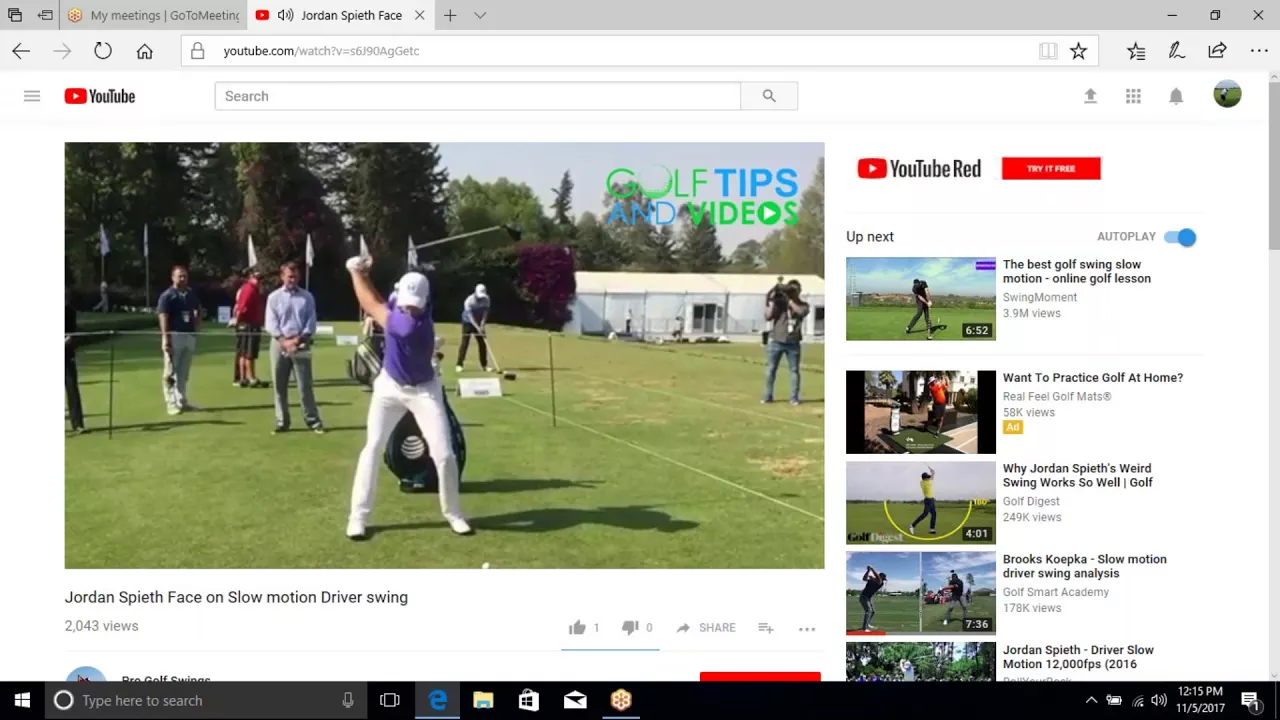The width and height of the screenshot is (1280, 720).
Task: Open Task View in taskbar
Action: (390, 700)
